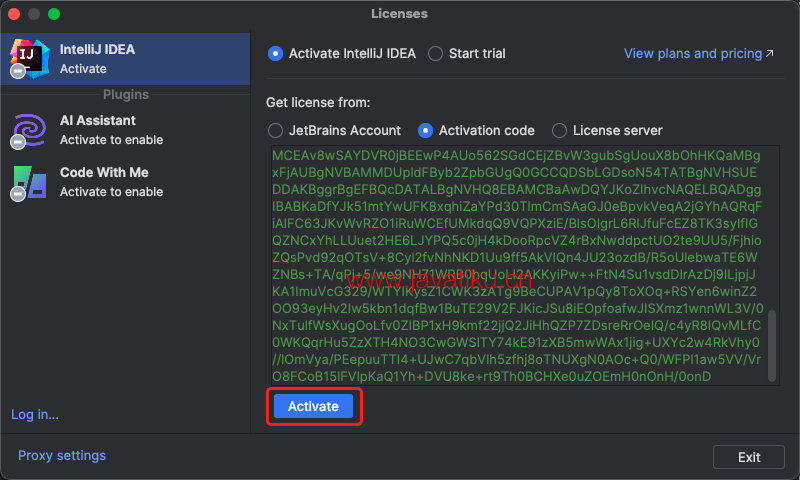
Task: Choose the Start trial radio option
Action: (435, 54)
